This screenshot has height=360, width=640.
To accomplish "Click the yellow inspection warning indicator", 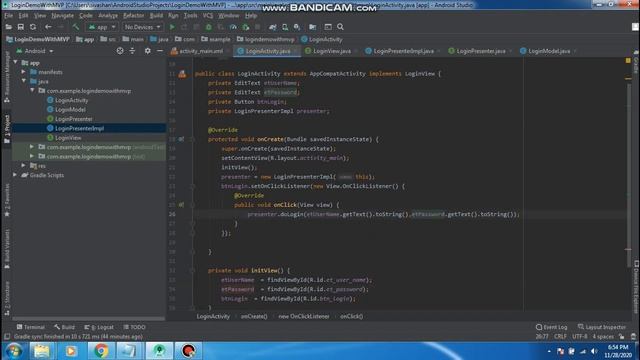I will pos(628,61).
